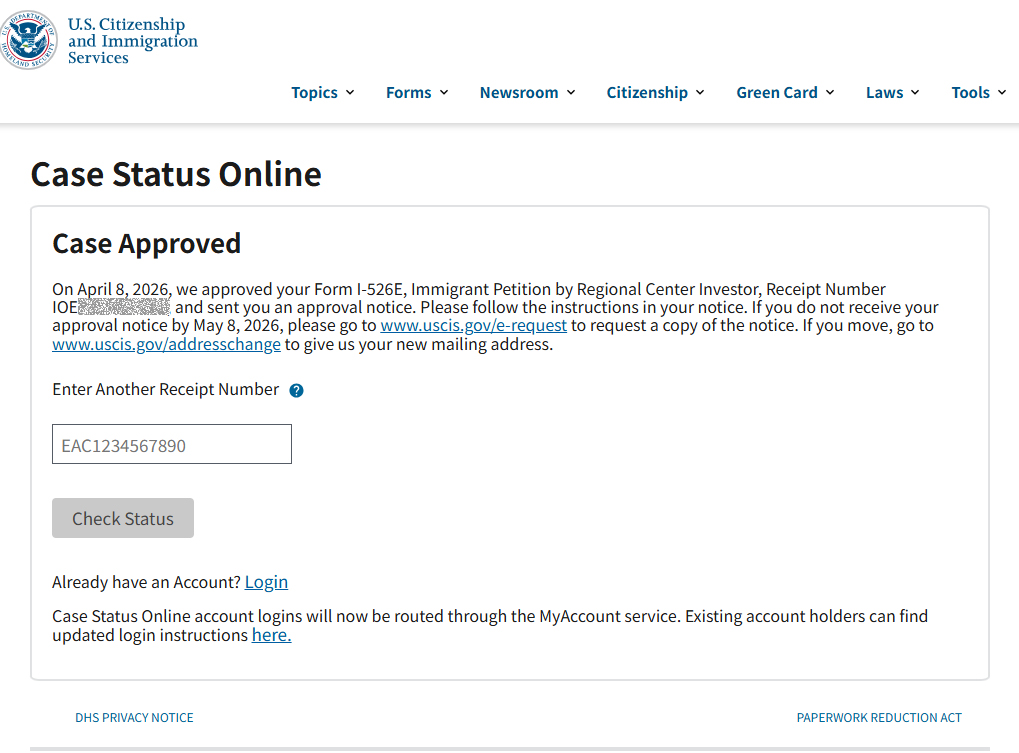
Task: Click the Already have an Account? text
Action: (x=146, y=582)
